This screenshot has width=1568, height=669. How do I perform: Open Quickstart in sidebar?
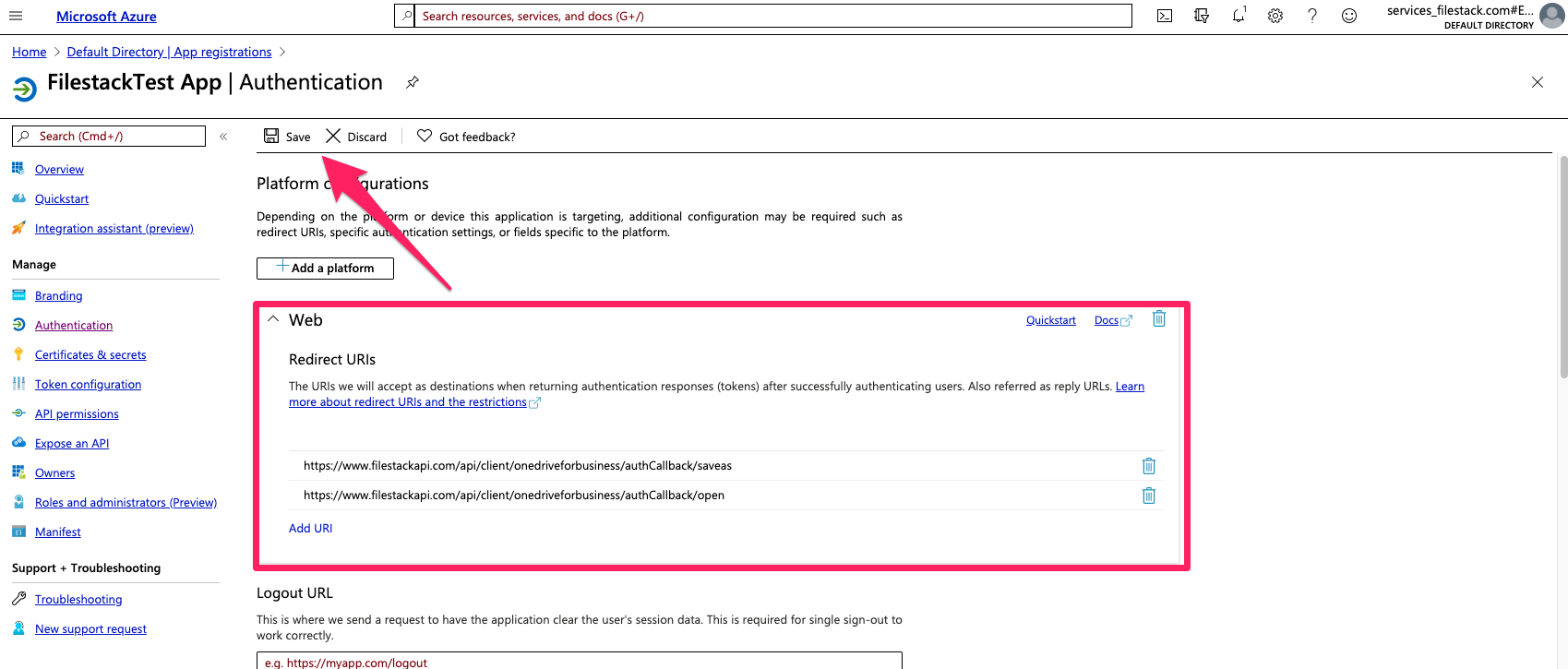pos(62,199)
